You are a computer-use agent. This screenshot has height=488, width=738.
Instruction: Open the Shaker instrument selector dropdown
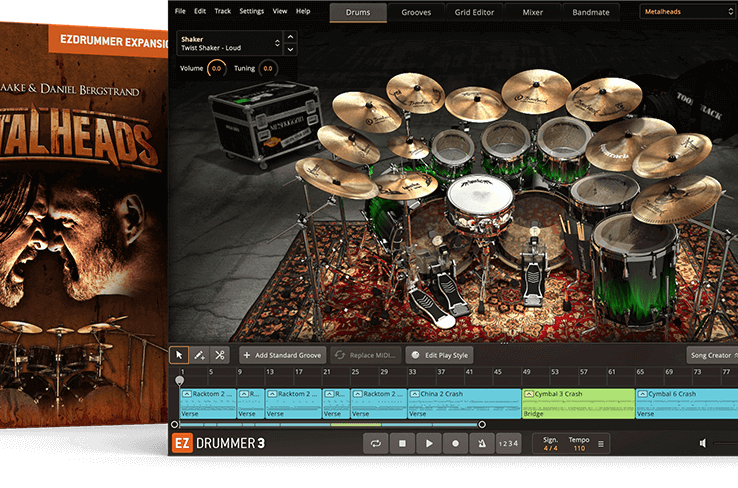[x=230, y=43]
